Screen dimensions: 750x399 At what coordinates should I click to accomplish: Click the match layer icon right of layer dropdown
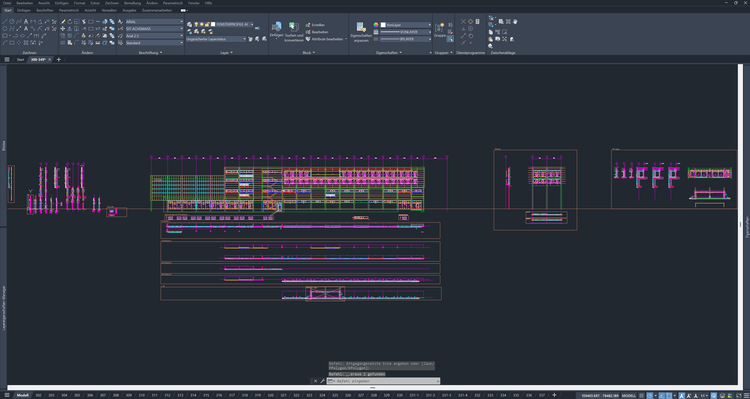[257, 28]
